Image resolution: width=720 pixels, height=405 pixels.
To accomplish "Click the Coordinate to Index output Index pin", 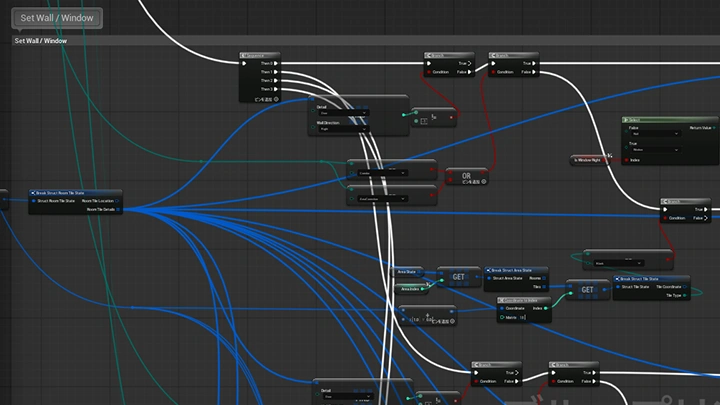I will 546,309.
